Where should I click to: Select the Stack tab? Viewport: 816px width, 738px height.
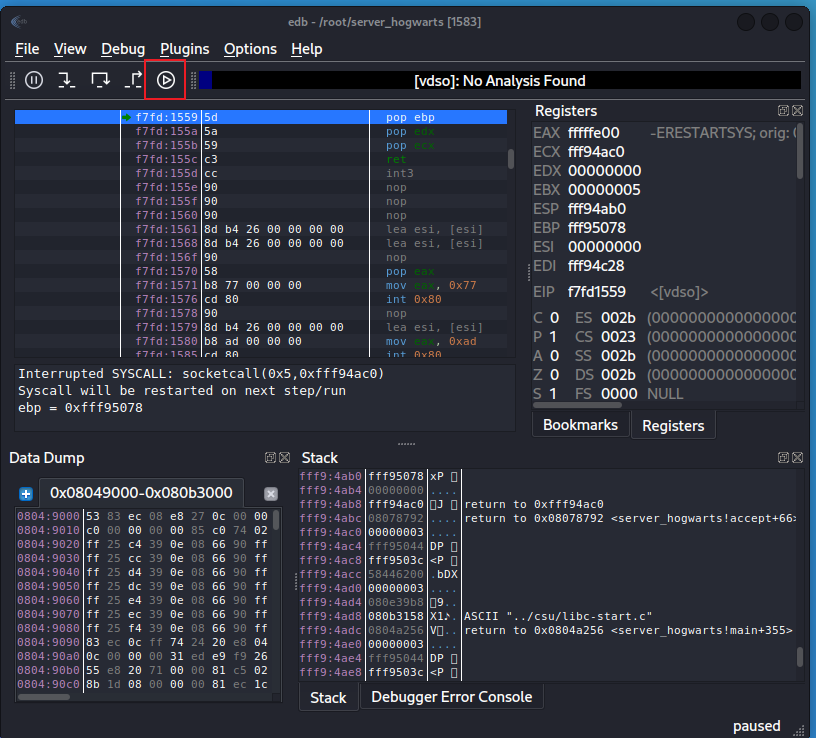click(x=328, y=697)
